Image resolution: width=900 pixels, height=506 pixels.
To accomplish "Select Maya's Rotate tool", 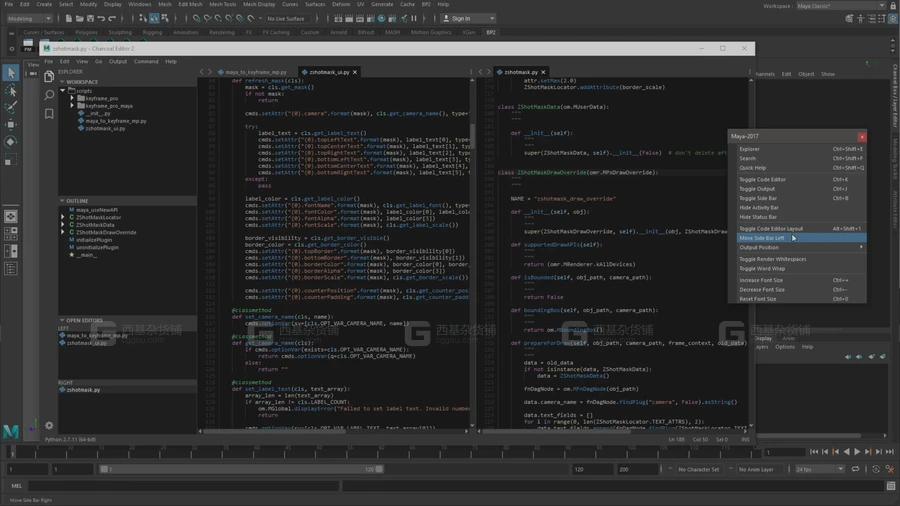I will click(x=10, y=142).
